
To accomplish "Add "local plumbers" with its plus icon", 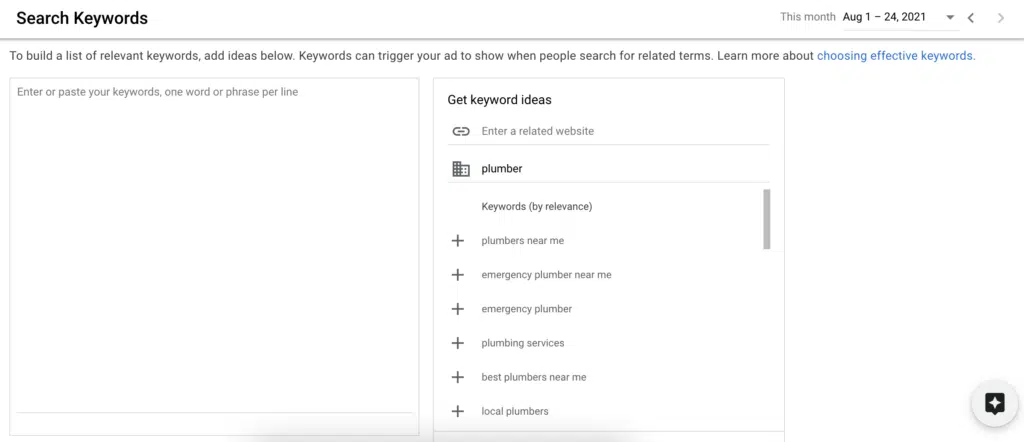I will (x=458, y=411).
